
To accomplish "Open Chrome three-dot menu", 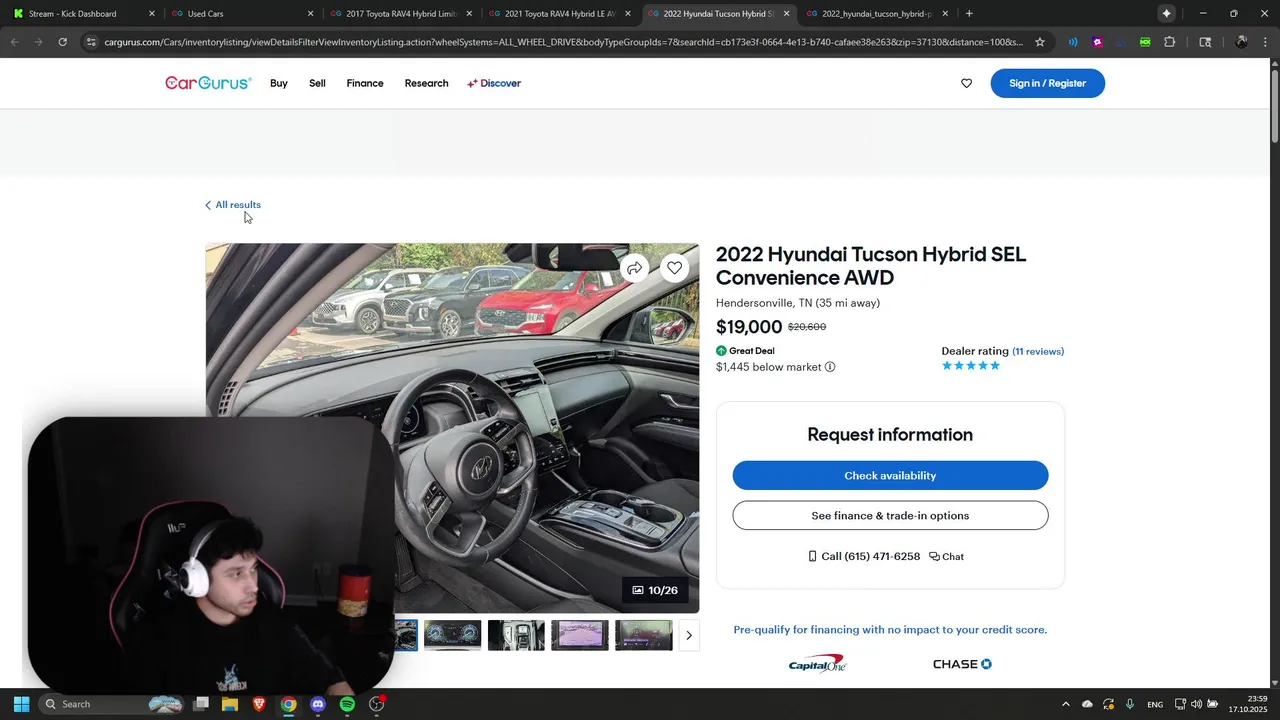I will pos(1265,42).
